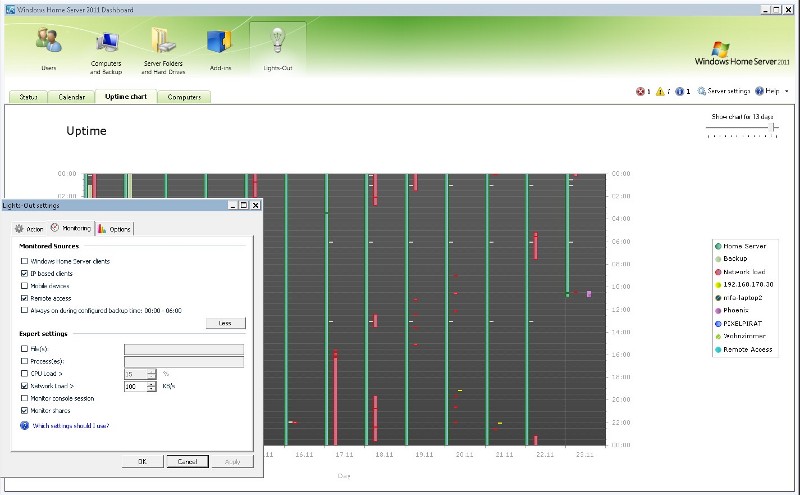This screenshot has width=800, height=495.
Task: Click the Remote Access legend entry
Action: 743,350
